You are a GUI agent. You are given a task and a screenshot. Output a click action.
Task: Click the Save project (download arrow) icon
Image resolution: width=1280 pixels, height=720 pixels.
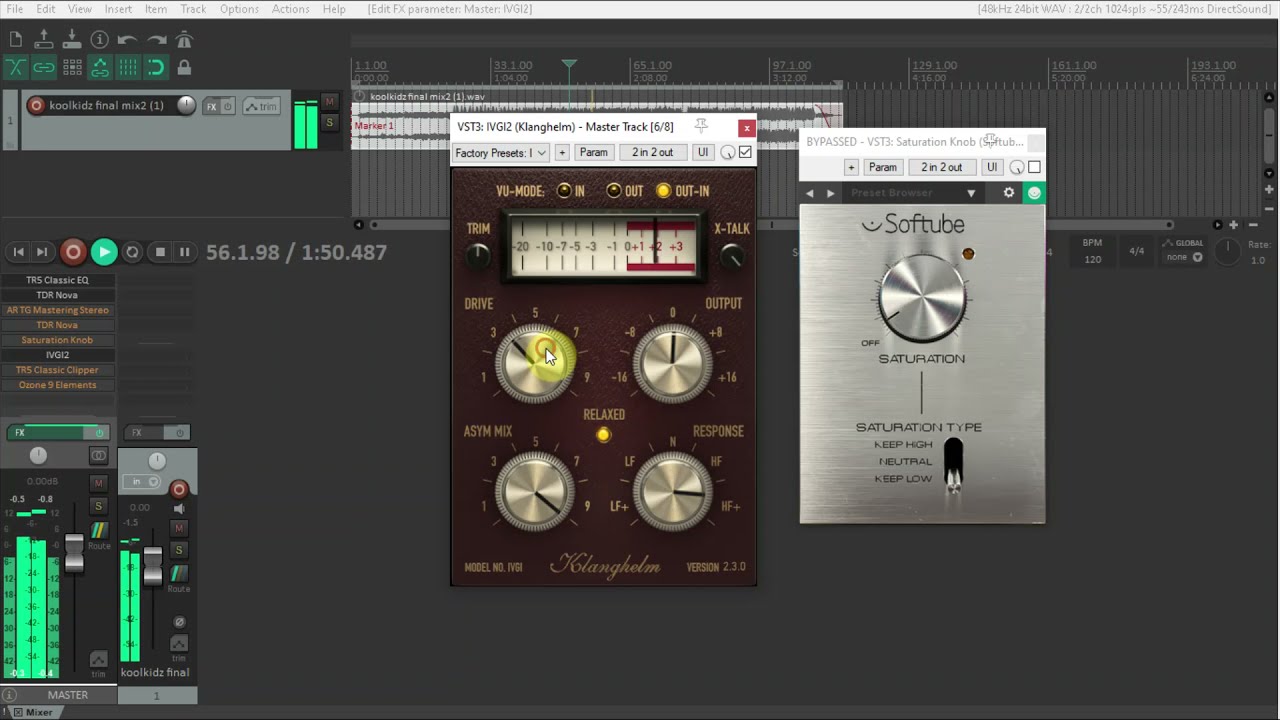tap(72, 40)
